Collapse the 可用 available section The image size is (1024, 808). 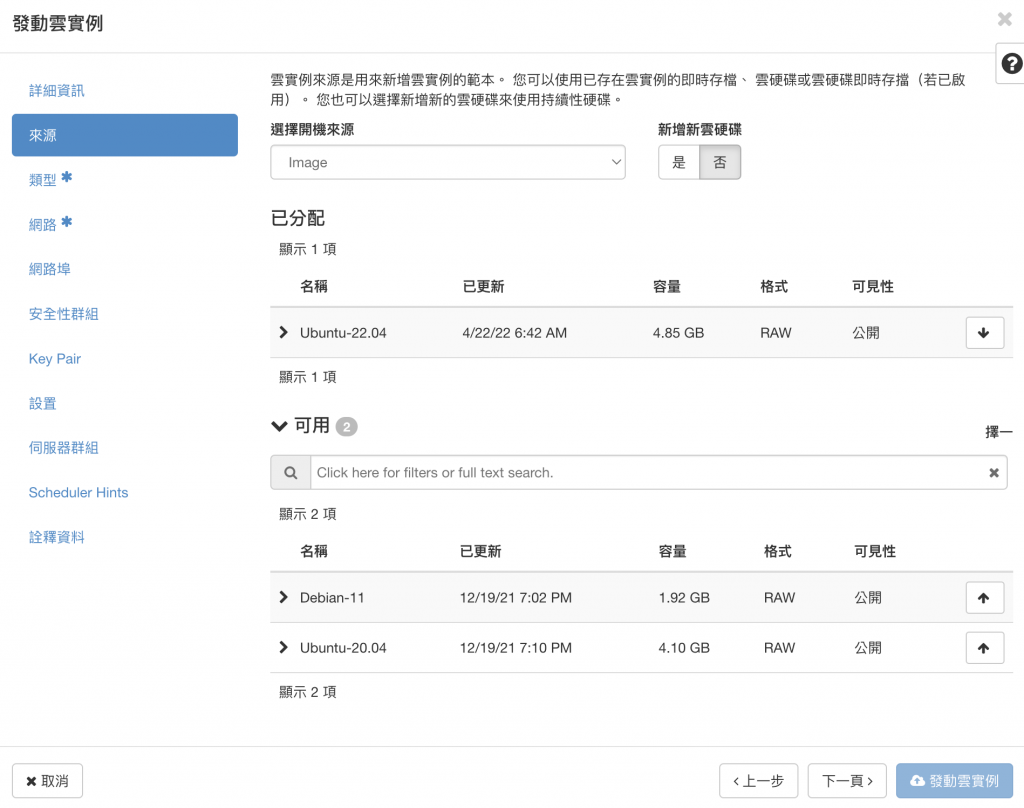(280, 426)
